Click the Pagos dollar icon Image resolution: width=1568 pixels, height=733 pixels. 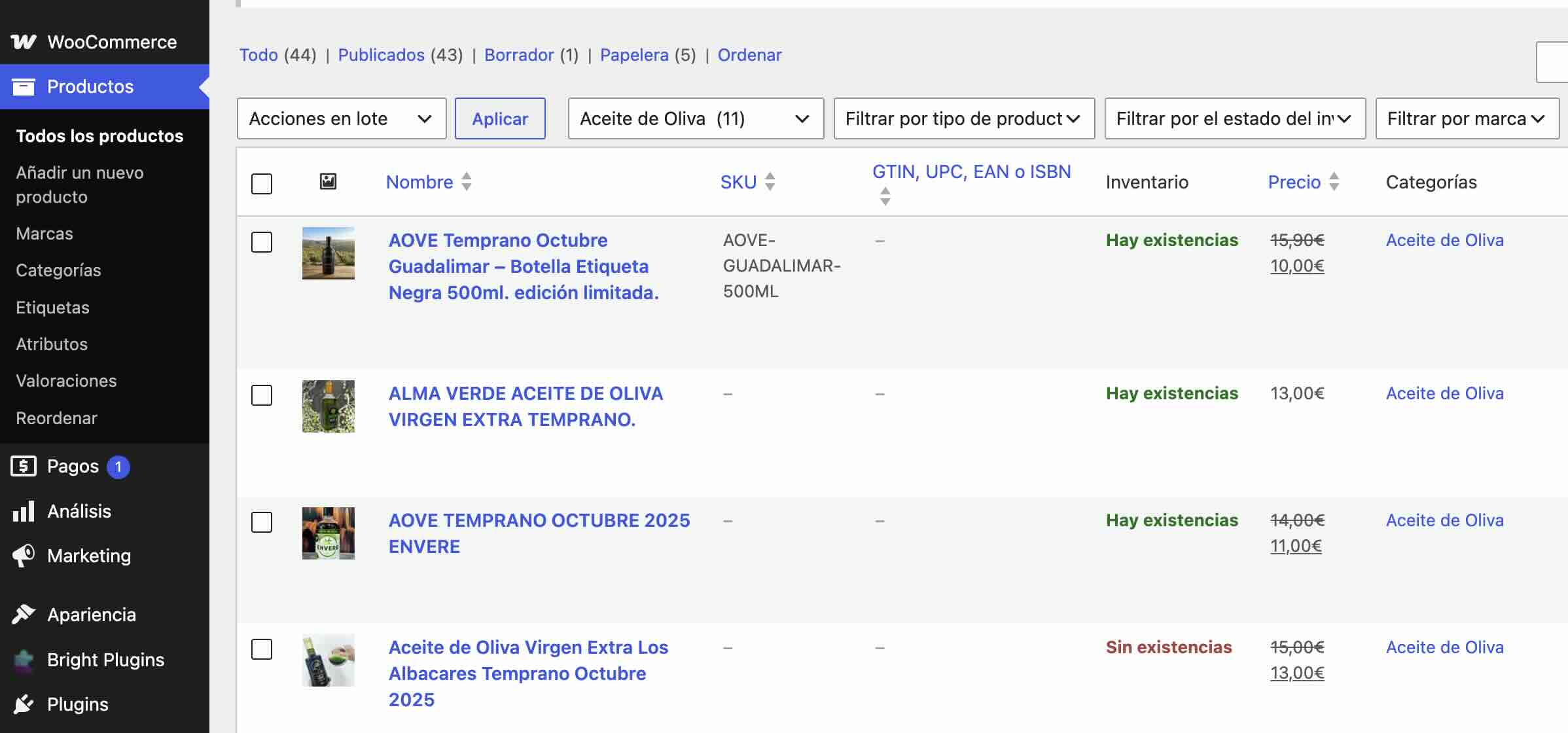point(24,466)
